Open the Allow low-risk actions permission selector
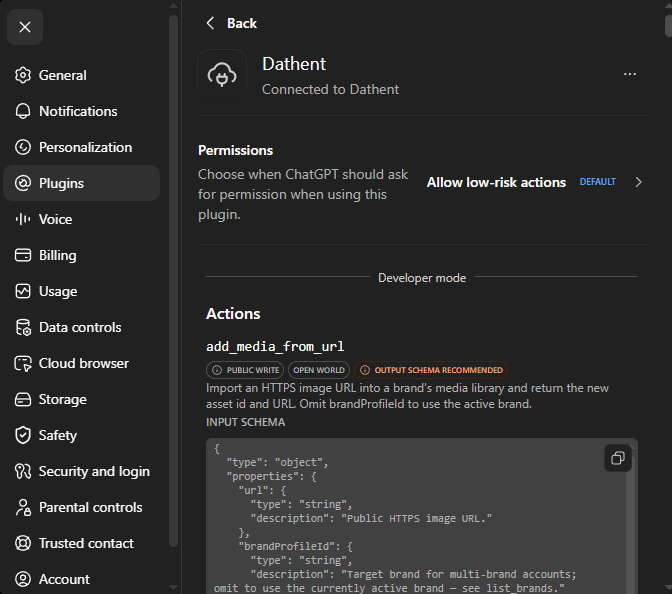The height and width of the screenshot is (594, 672). click(535, 182)
